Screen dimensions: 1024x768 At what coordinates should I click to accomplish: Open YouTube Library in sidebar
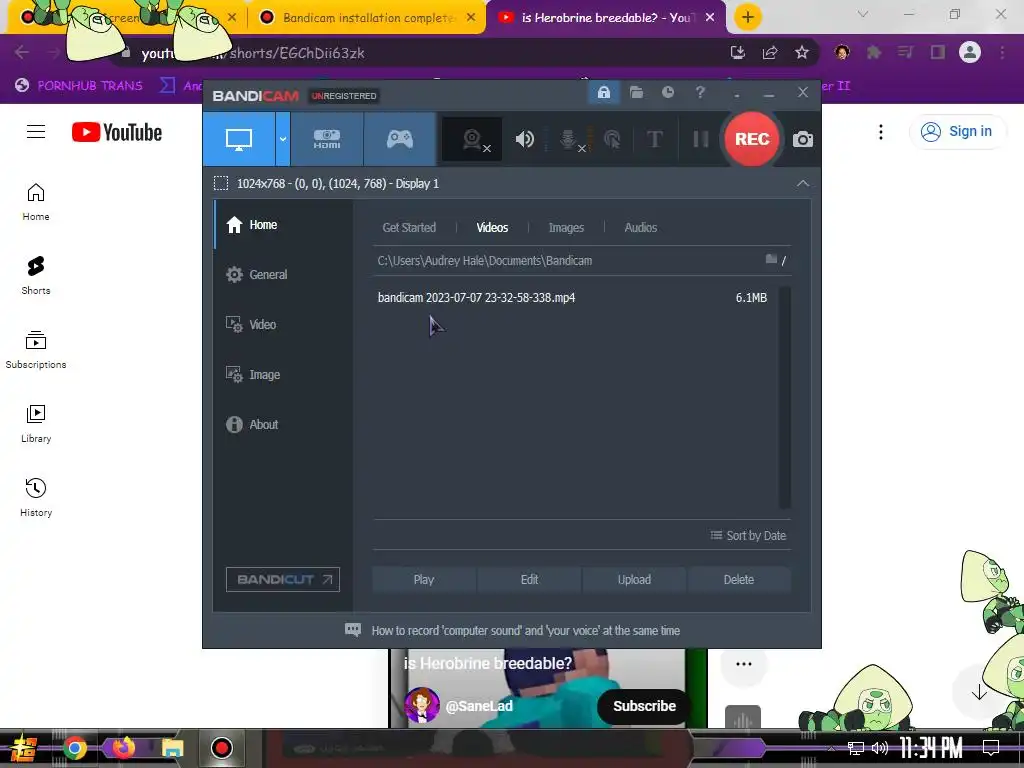(x=36, y=424)
